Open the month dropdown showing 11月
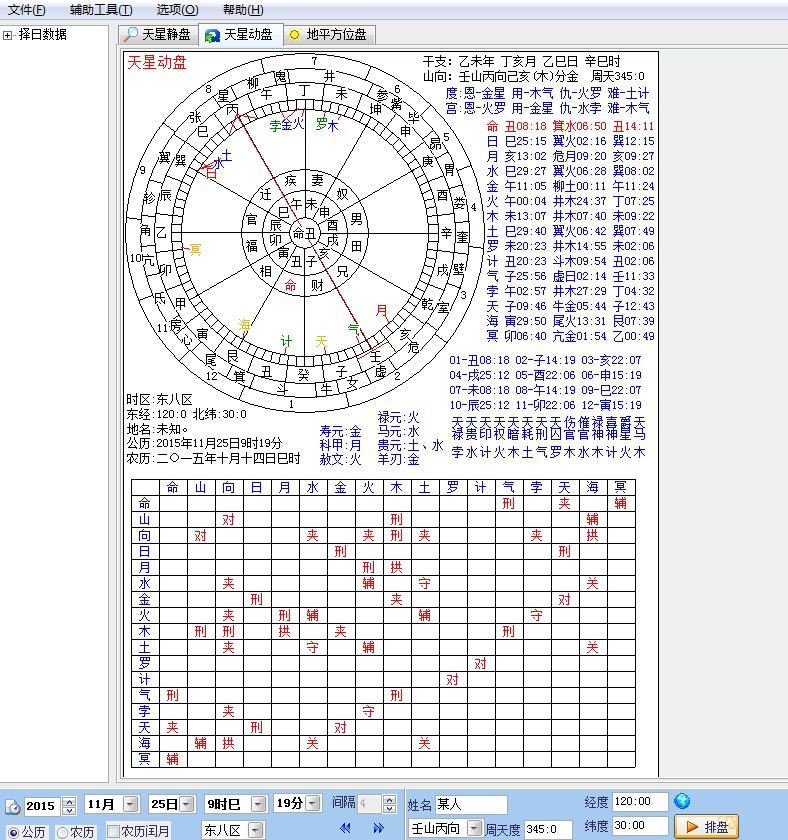The width and height of the screenshot is (788, 840). pos(130,804)
